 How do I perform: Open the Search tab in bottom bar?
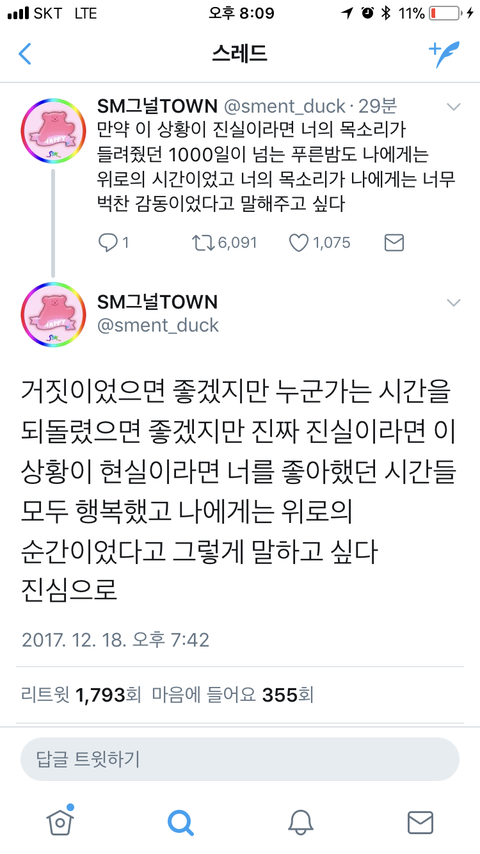point(180,822)
